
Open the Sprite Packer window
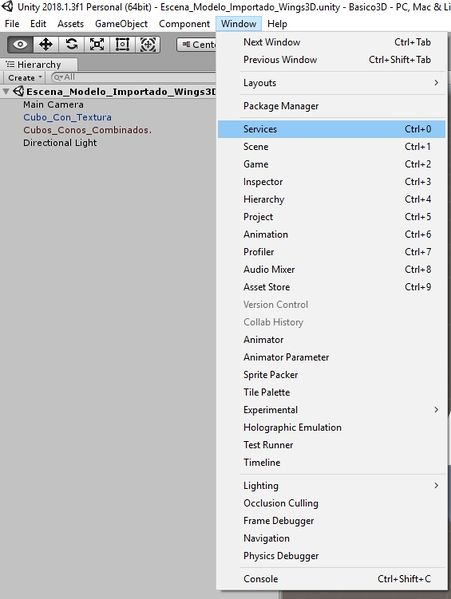pyautogui.click(x=331, y=375)
